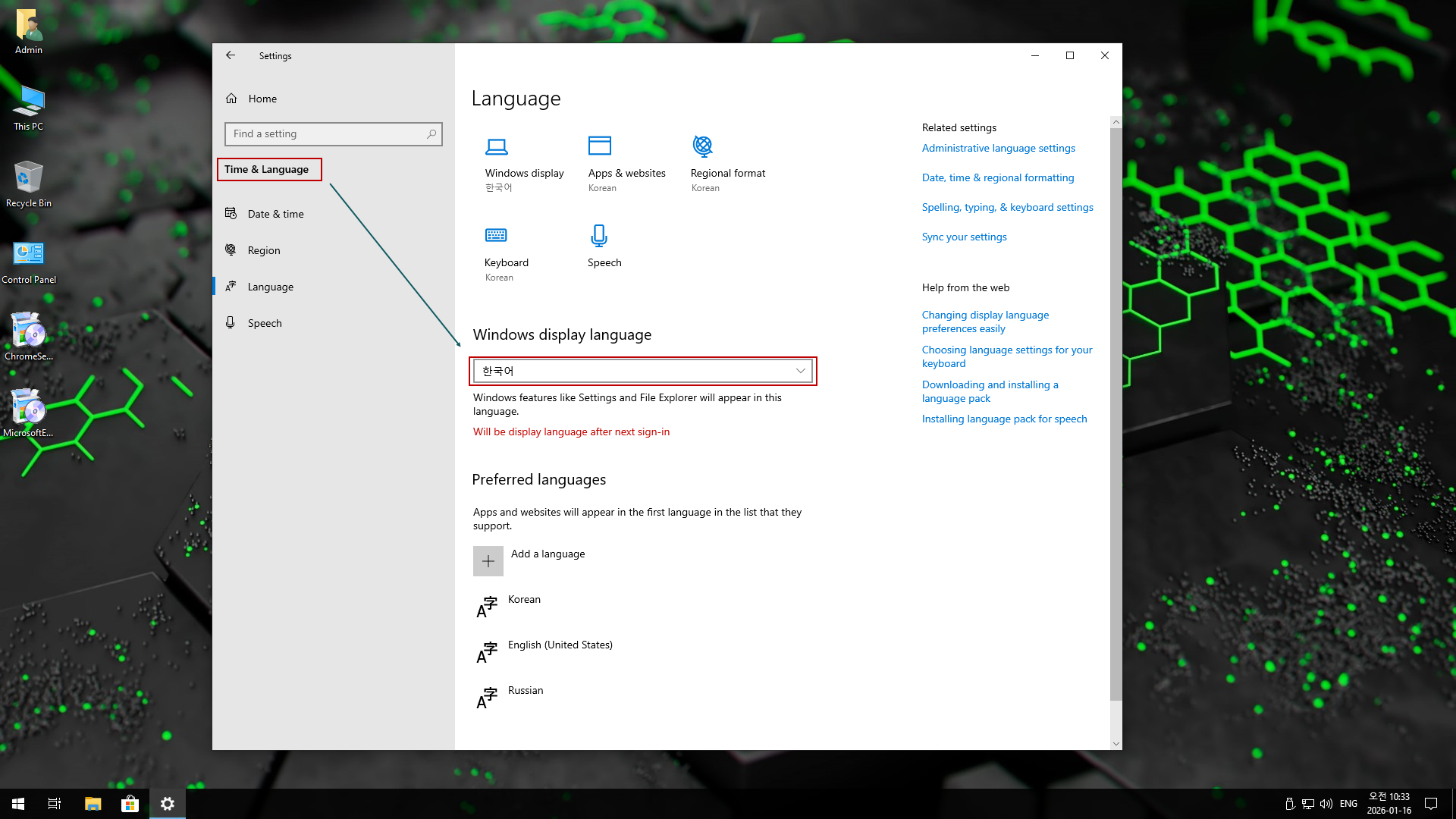Open Microsoft Store from the taskbar
1456x819 pixels.
pyautogui.click(x=130, y=804)
